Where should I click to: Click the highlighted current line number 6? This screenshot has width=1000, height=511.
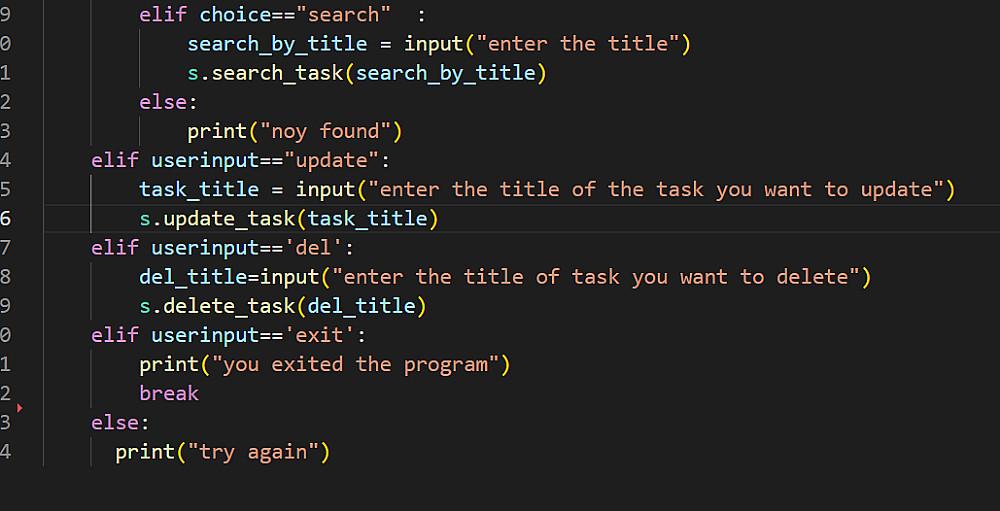pyautogui.click(x=6, y=218)
